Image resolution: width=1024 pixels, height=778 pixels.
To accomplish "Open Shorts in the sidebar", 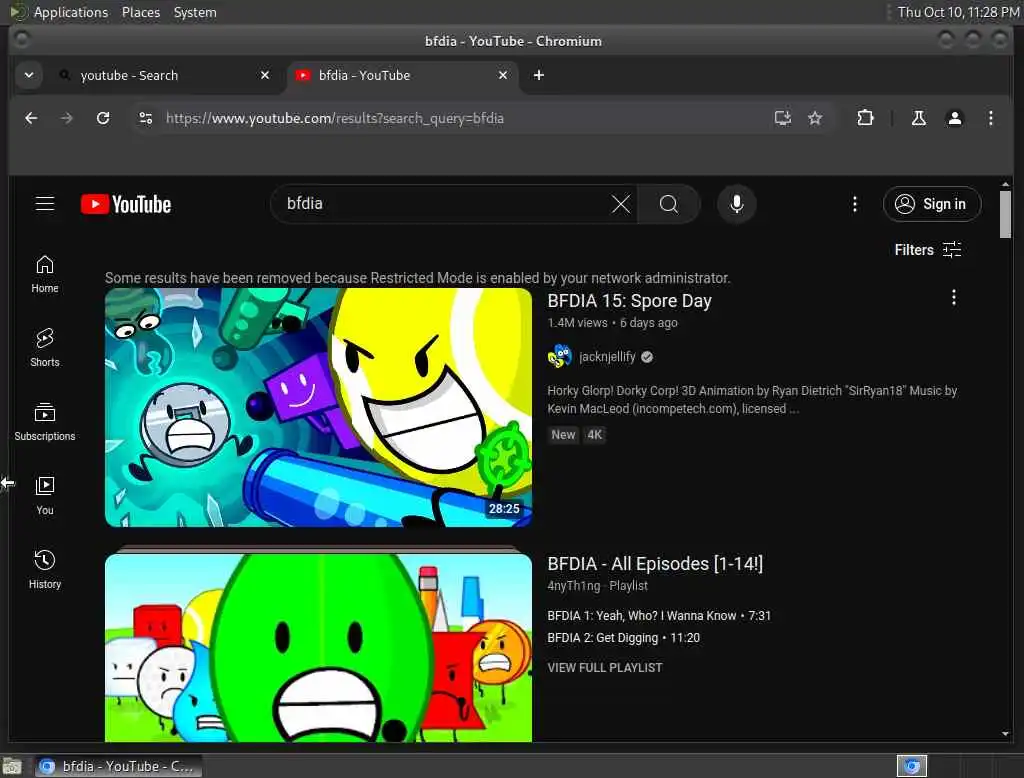I will [x=44, y=348].
